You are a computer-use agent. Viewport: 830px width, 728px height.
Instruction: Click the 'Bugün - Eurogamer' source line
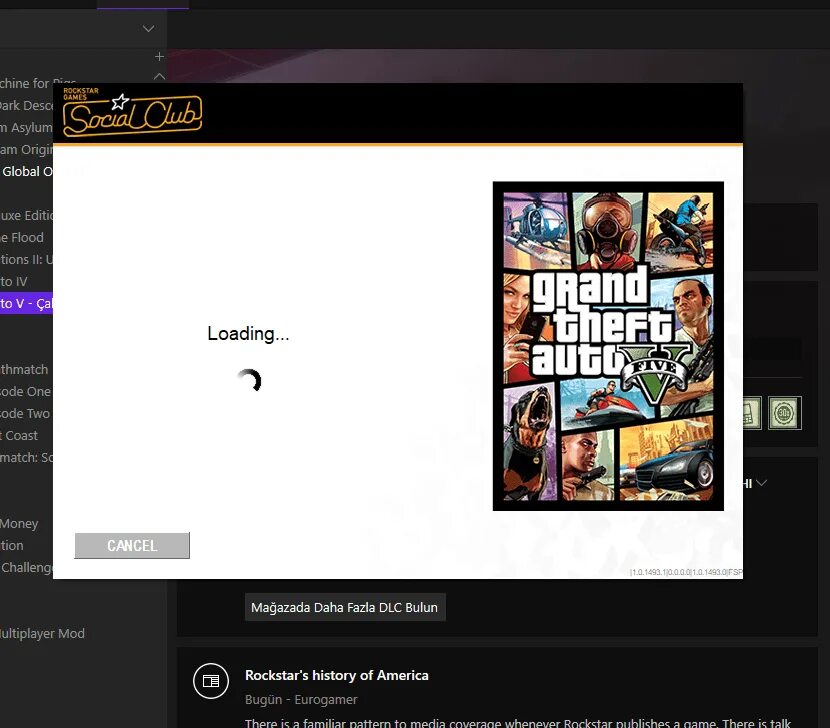(301, 699)
